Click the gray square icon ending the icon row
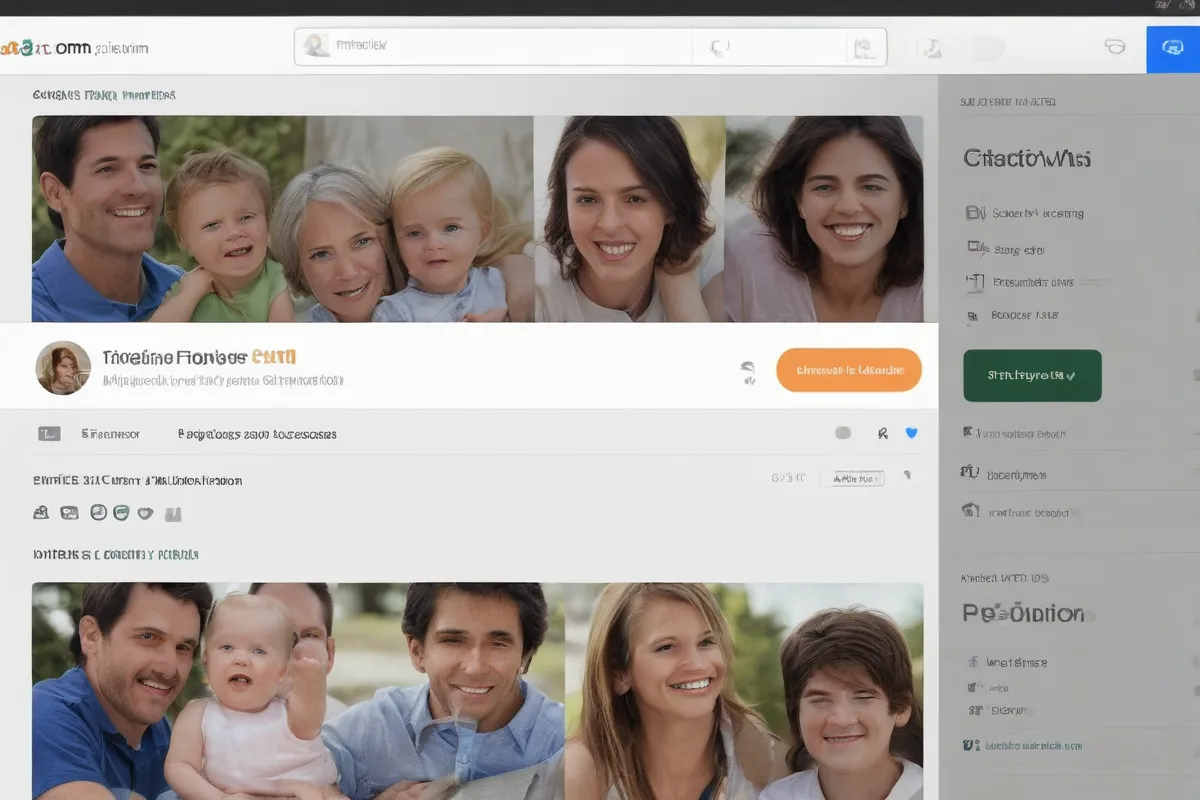The image size is (1200, 800). click(x=173, y=514)
